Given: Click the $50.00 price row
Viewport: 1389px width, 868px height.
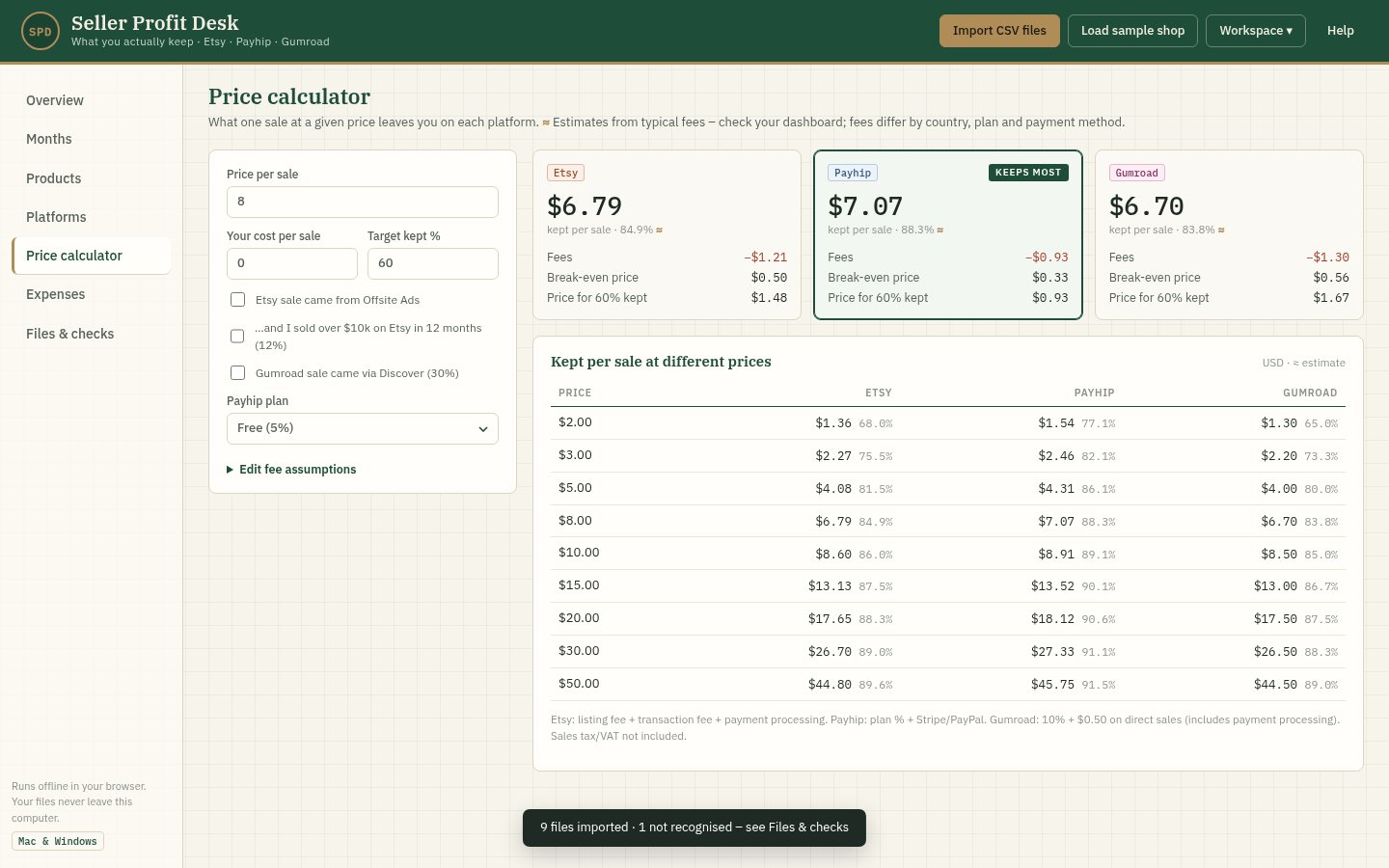Looking at the screenshot, I should pos(948,685).
